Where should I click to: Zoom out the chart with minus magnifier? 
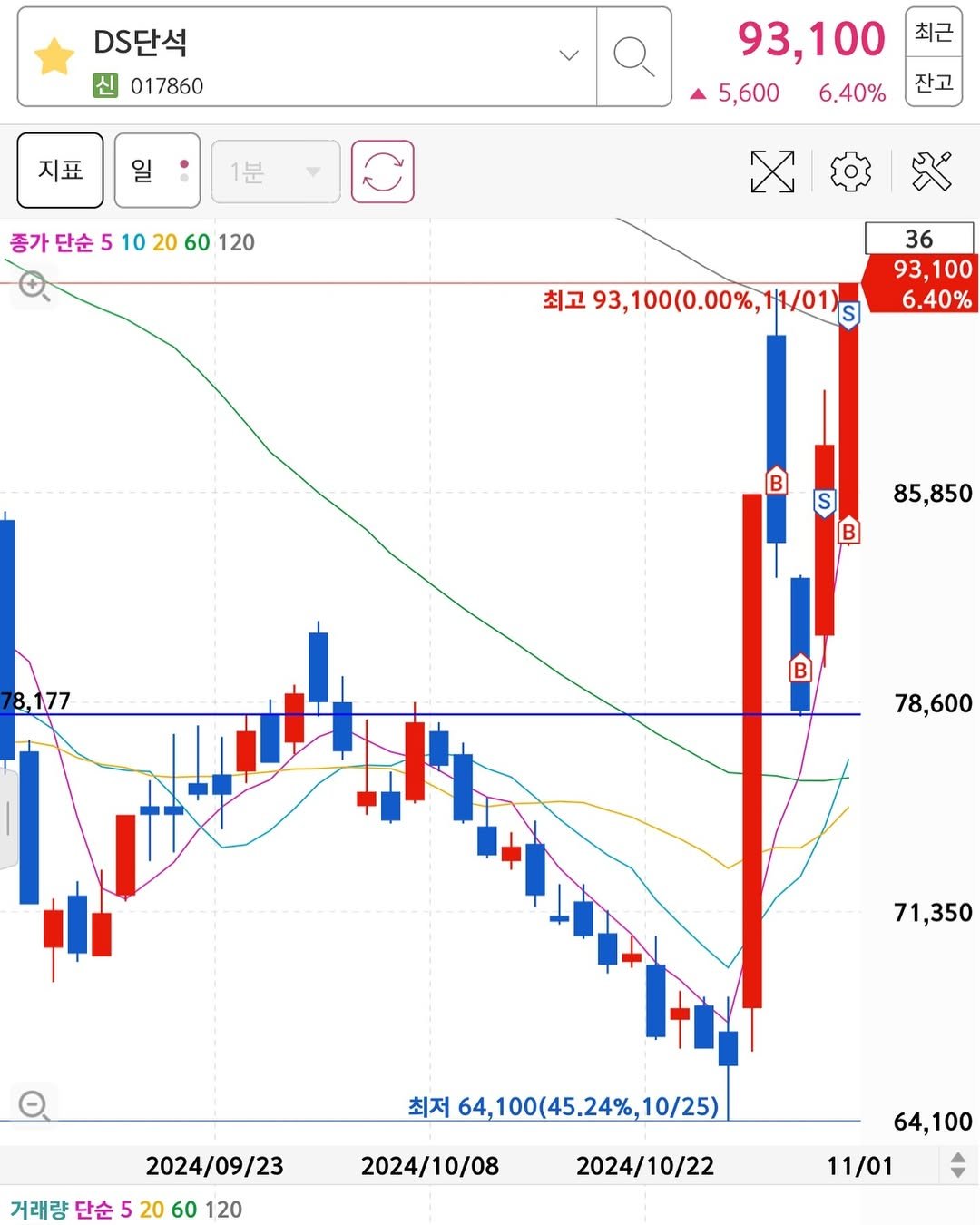(x=34, y=1105)
